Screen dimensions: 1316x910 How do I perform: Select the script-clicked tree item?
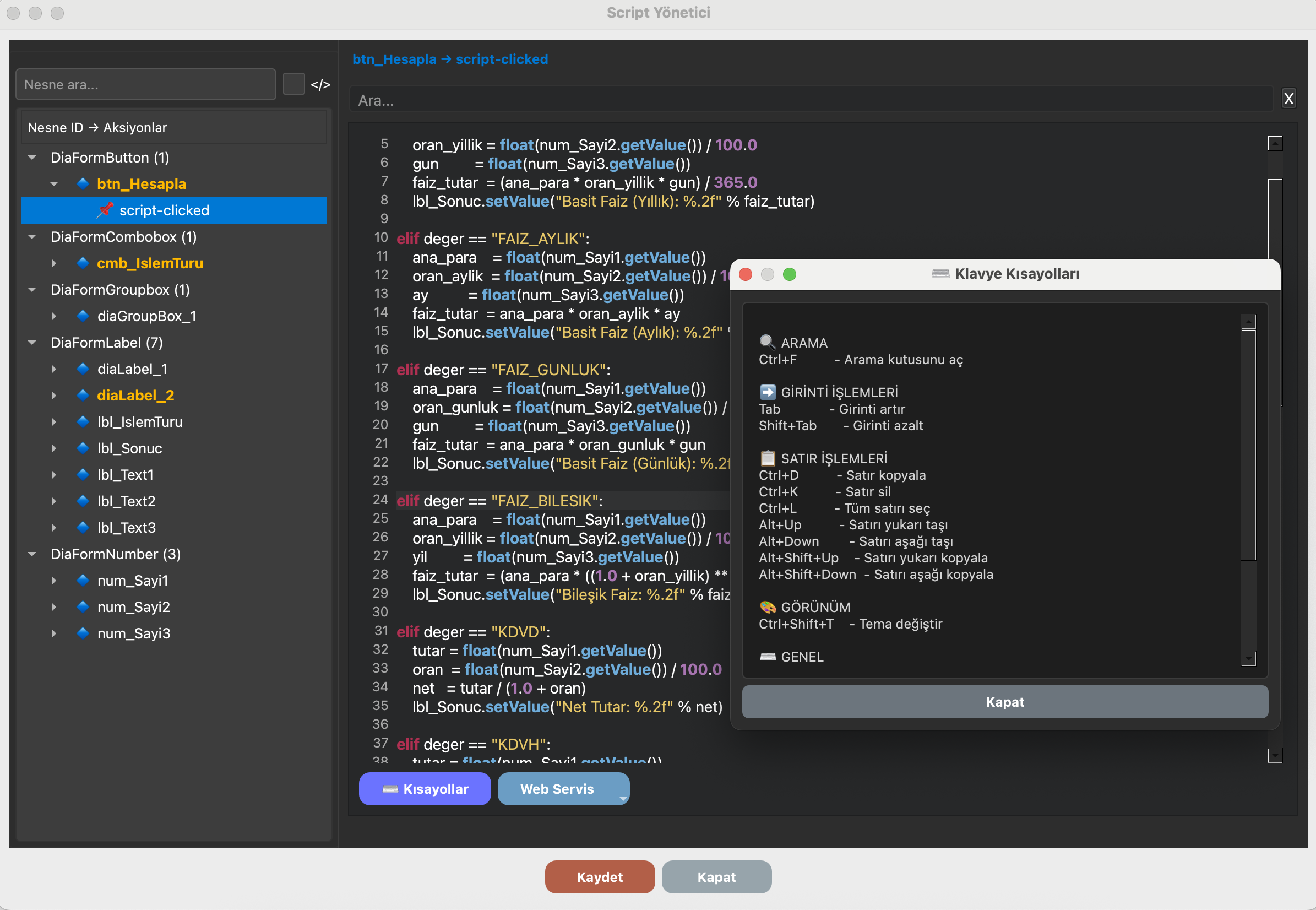click(x=164, y=210)
